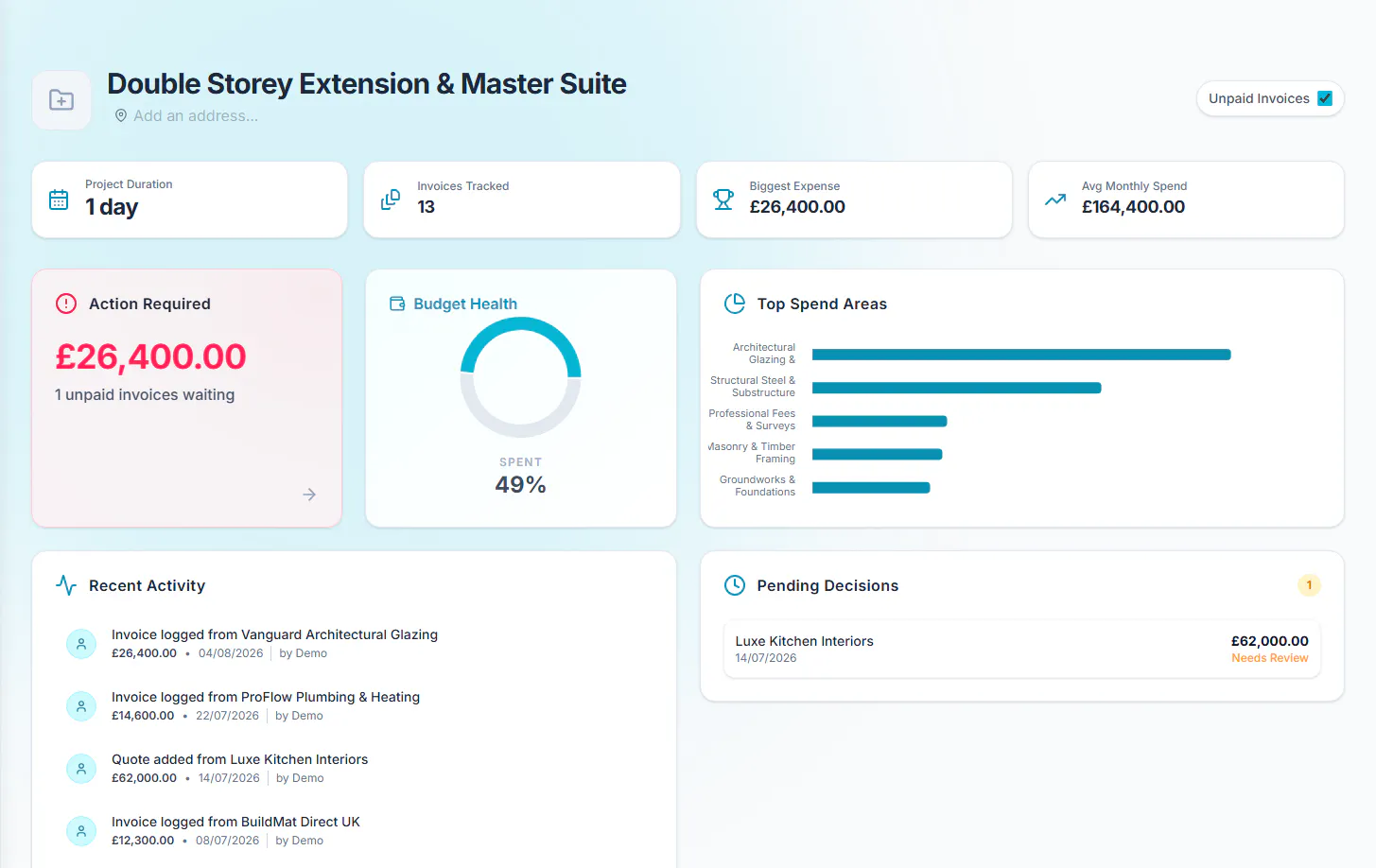This screenshot has height=868, width=1376.
Task: Click the avatar beside the Luxe Kitchen quote
Action: point(81,769)
